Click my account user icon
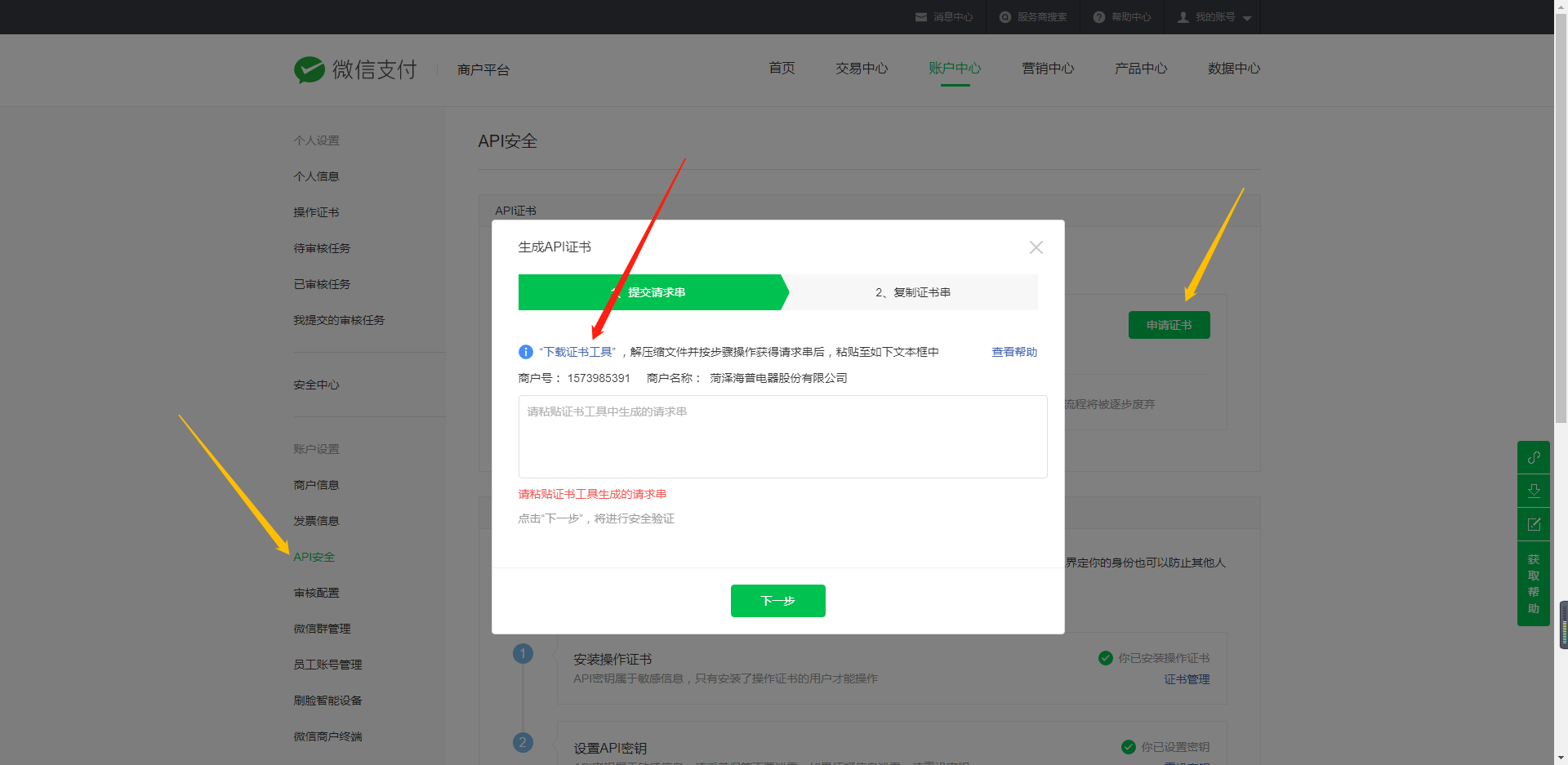Screen dimensions: 1568x765 coord(1183,17)
